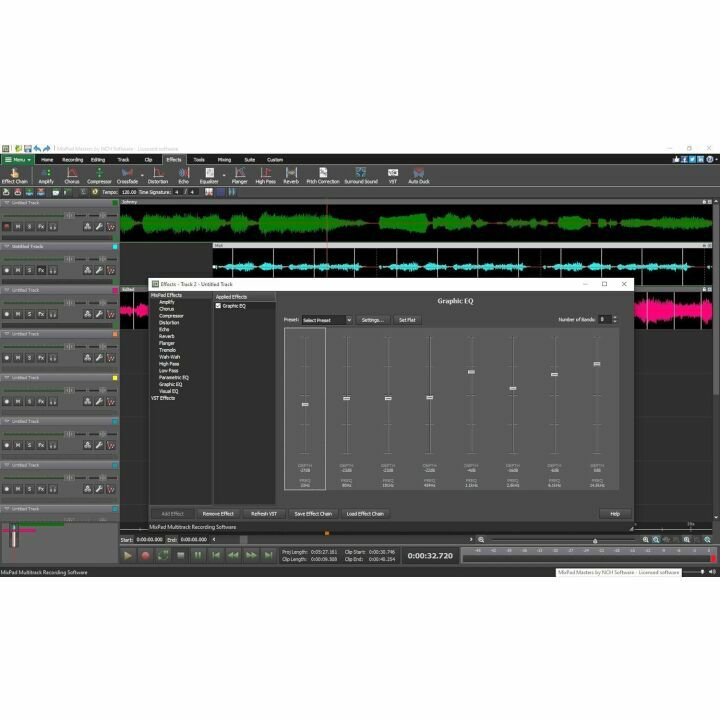Click the wrench icon on first track
The image size is (720, 720).
click(x=99, y=226)
